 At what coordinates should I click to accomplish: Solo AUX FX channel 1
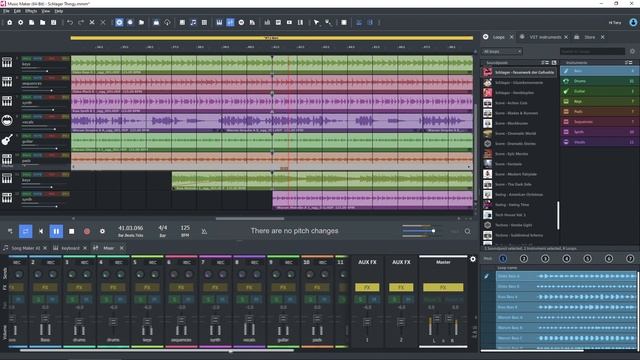[x=360, y=300]
